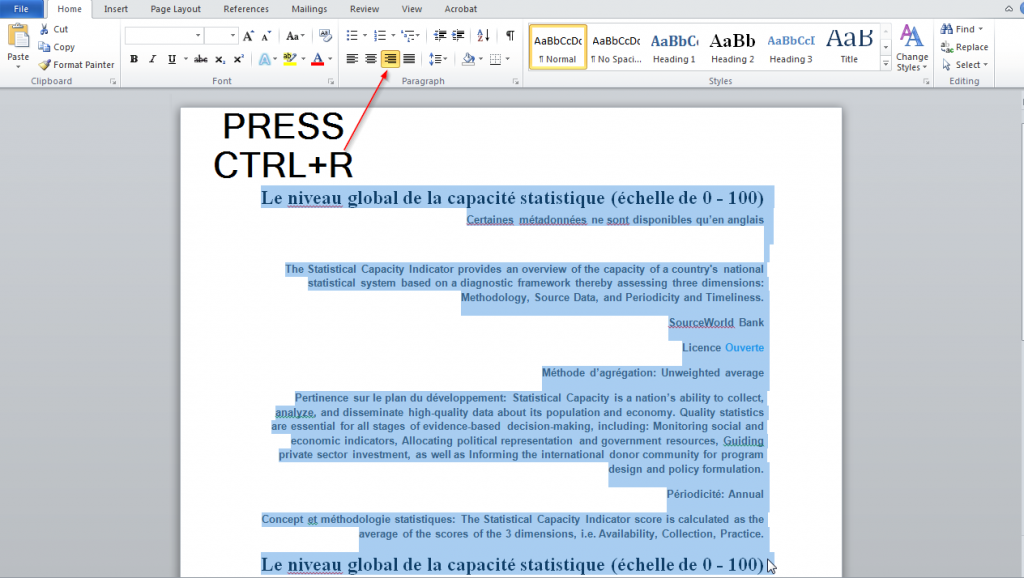Apply subscript formatting
Image resolution: width=1024 pixels, height=578 pixels.
click(x=220, y=59)
